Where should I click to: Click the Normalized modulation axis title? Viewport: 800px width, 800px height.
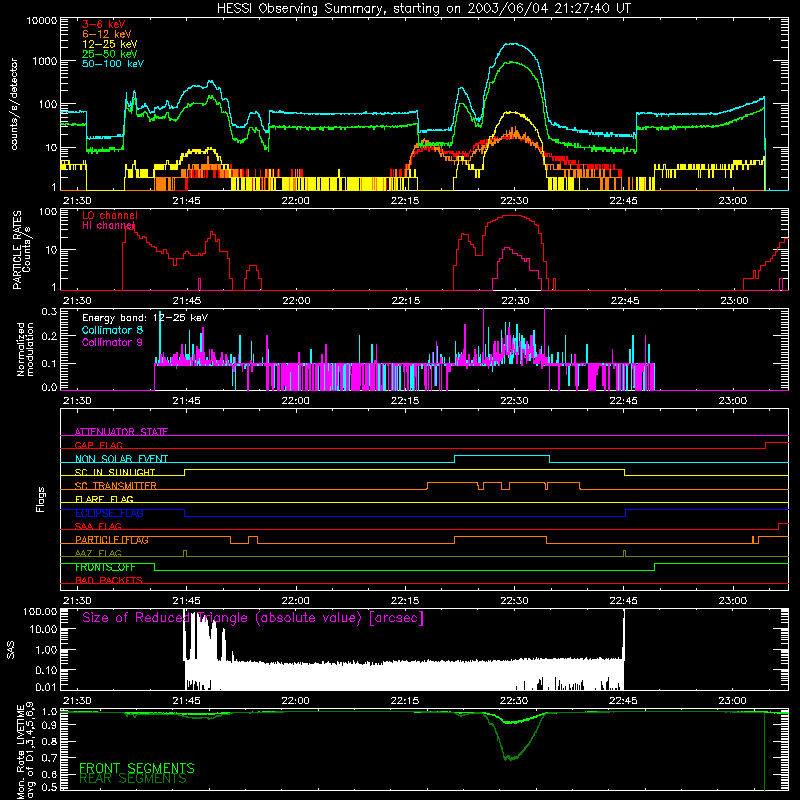click(x=25, y=349)
